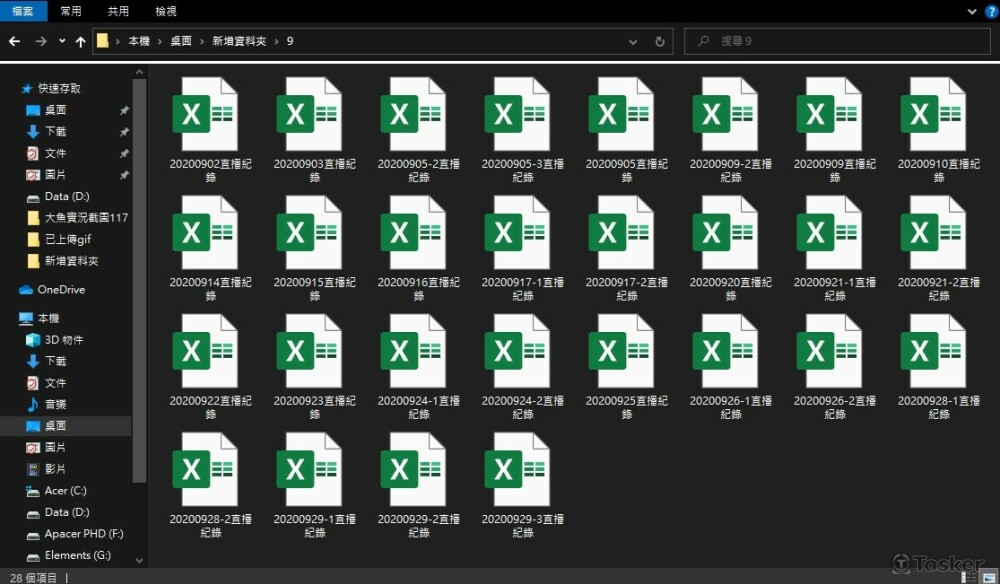This screenshot has height=584, width=1000.
Task: Click 桌面 in the address breadcrumb
Action: tap(181, 42)
